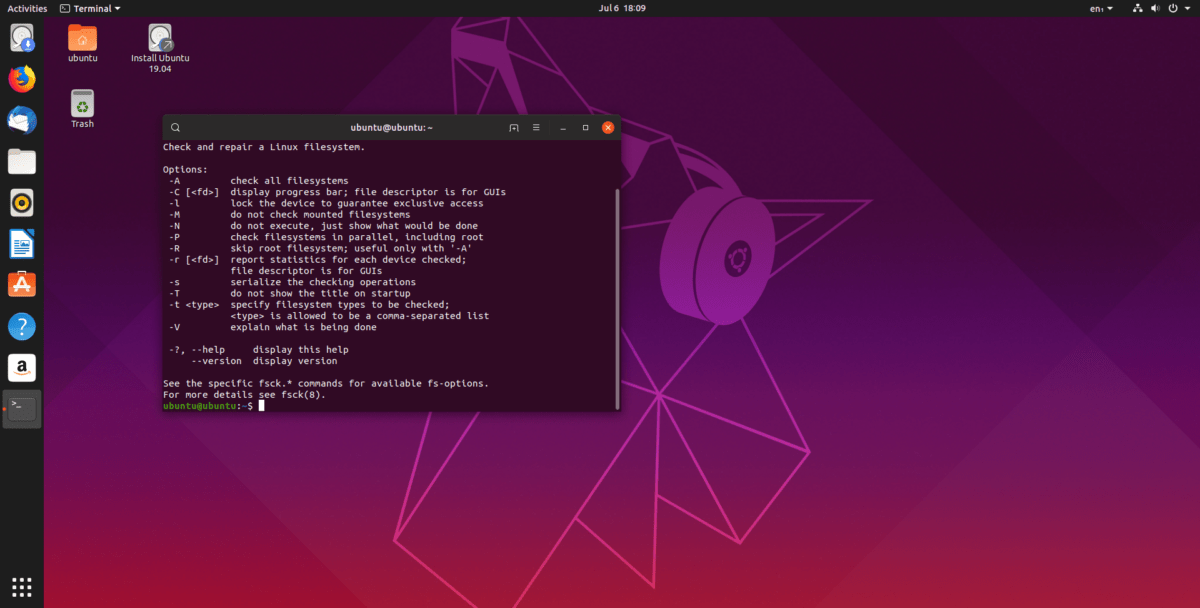Screen dimensions: 1200x608
Task: Click the 'Options:' heading in terminal
Action: pyautogui.click(x=186, y=170)
